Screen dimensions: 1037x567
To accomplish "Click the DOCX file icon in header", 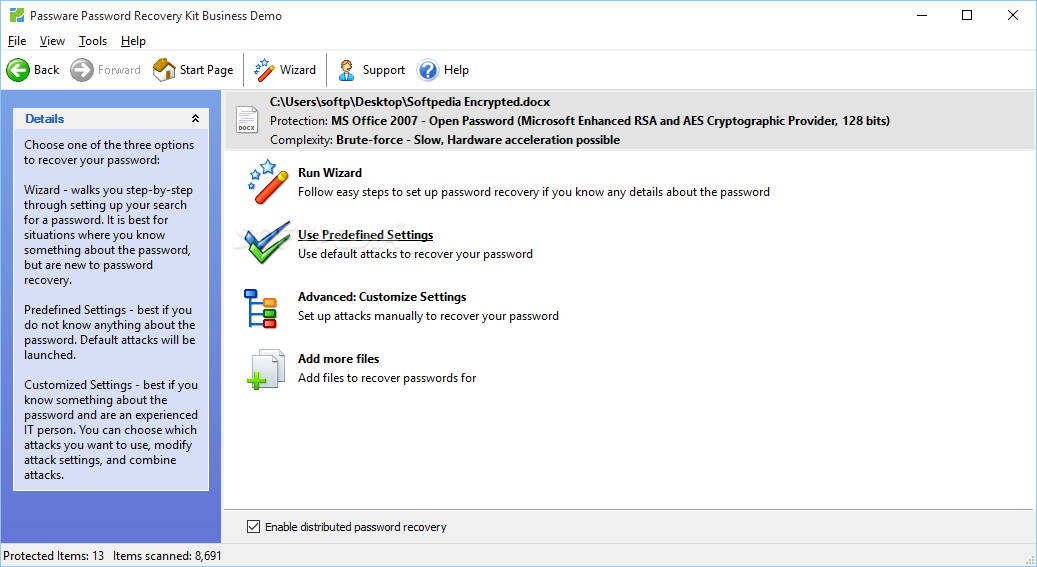I will pyautogui.click(x=247, y=120).
